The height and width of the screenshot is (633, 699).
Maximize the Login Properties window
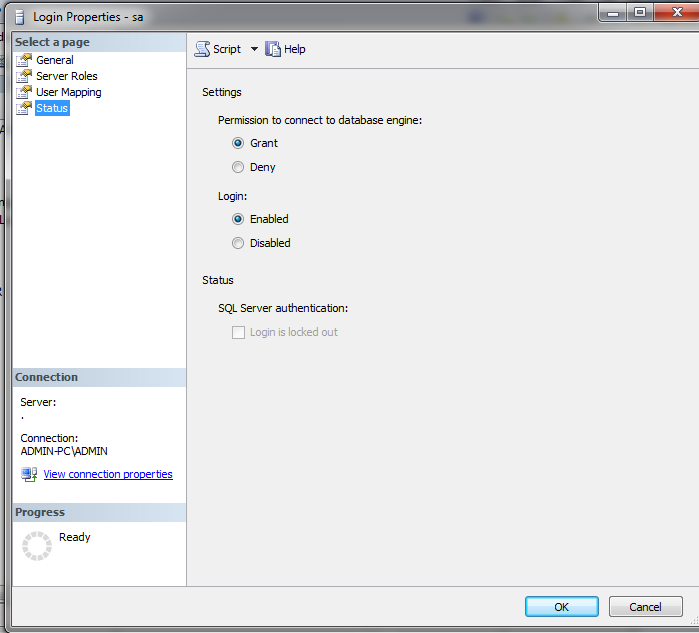tap(638, 12)
